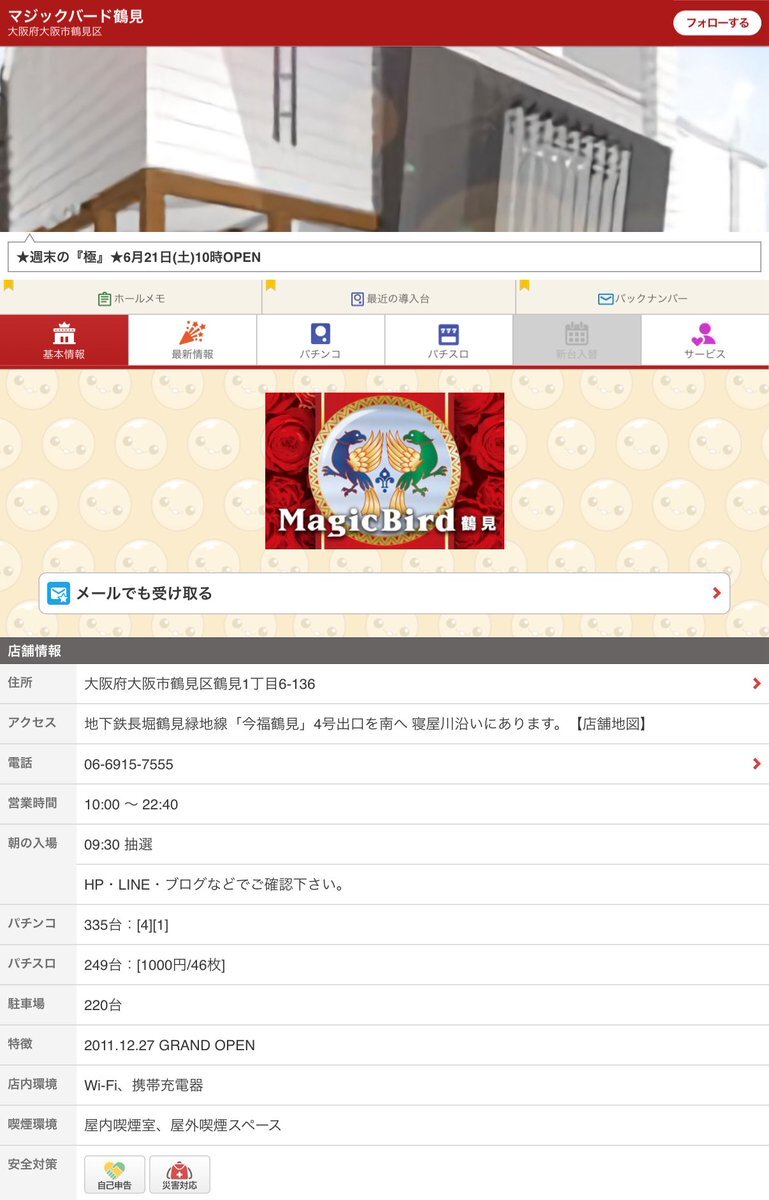Click the マジックバード鶴見 title
The image size is (769, 1200).
click(75, 16)
